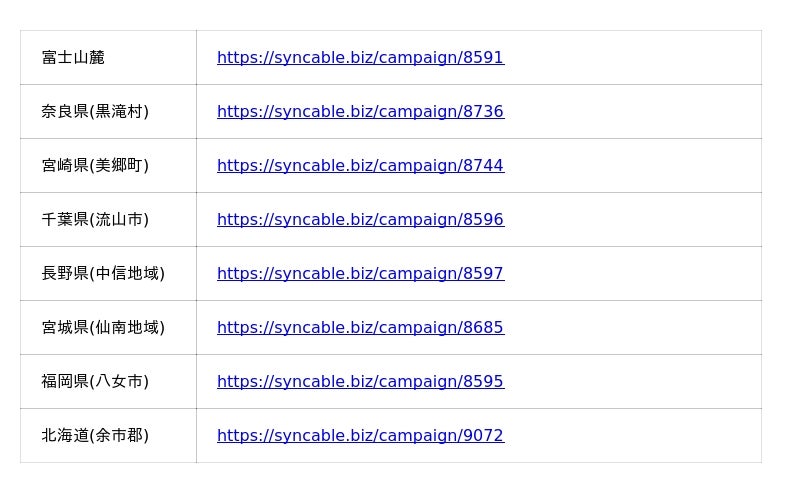Click the 長野県(中信地域) text
Viewport: 800px width, 493px height.
[x=103, y=274]
